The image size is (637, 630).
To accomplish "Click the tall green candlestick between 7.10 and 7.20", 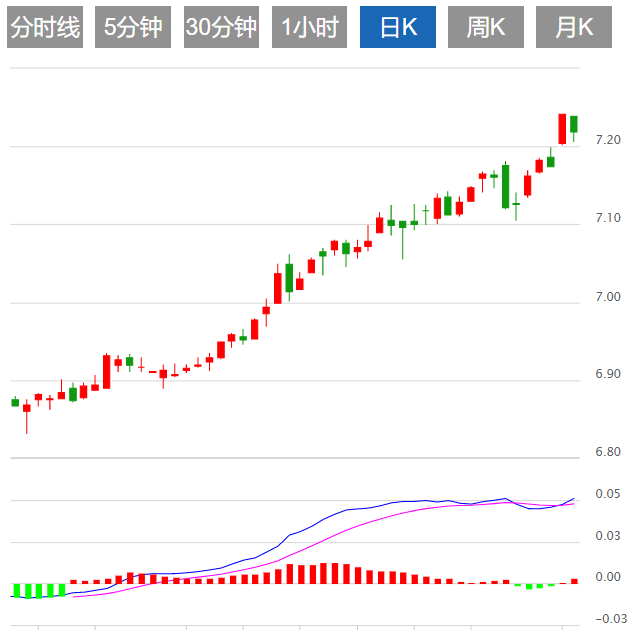I will [x=505, y=186].
